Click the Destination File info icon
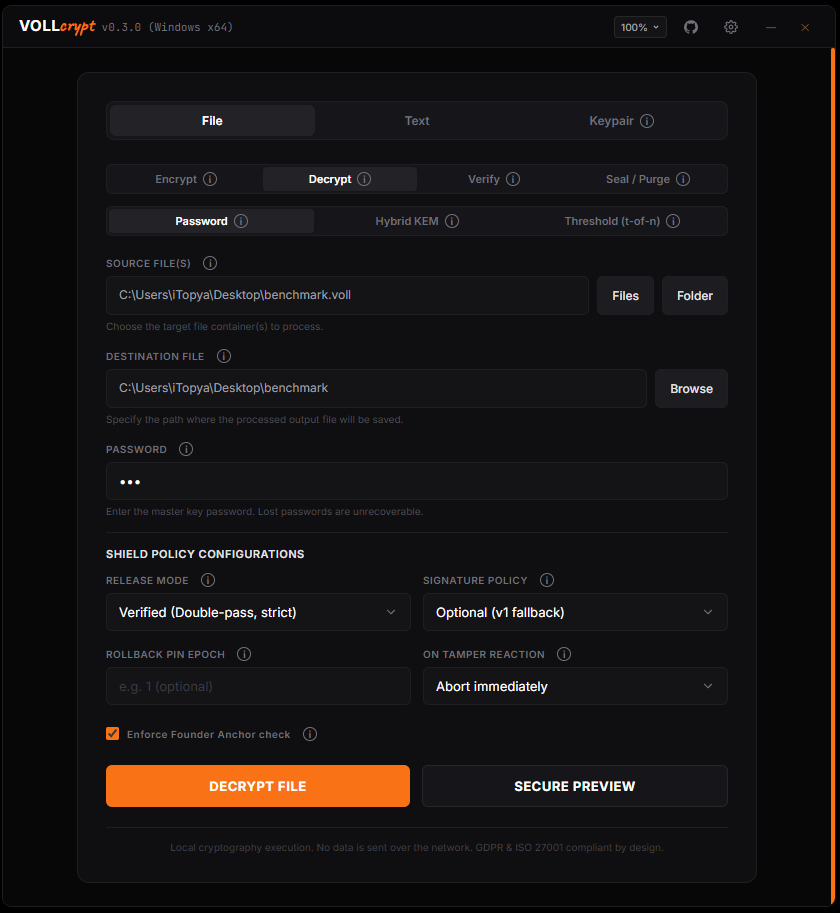The image size is (840, 913). click(224, 356)
